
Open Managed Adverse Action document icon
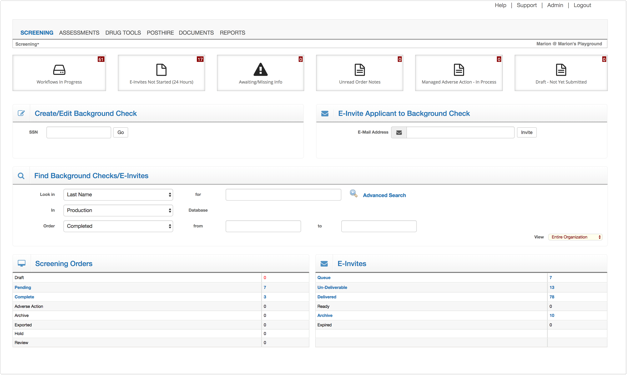point(459,70)
